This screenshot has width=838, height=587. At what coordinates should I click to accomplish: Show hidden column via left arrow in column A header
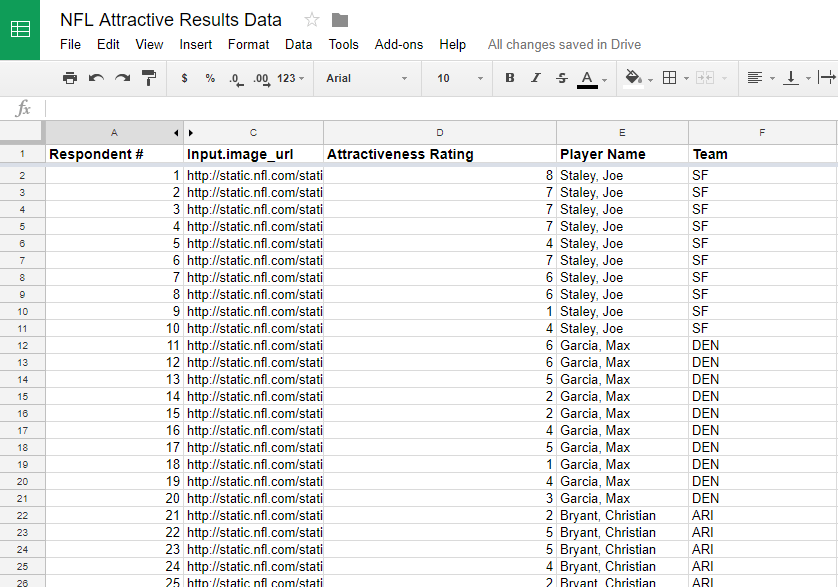click(176, 133)
